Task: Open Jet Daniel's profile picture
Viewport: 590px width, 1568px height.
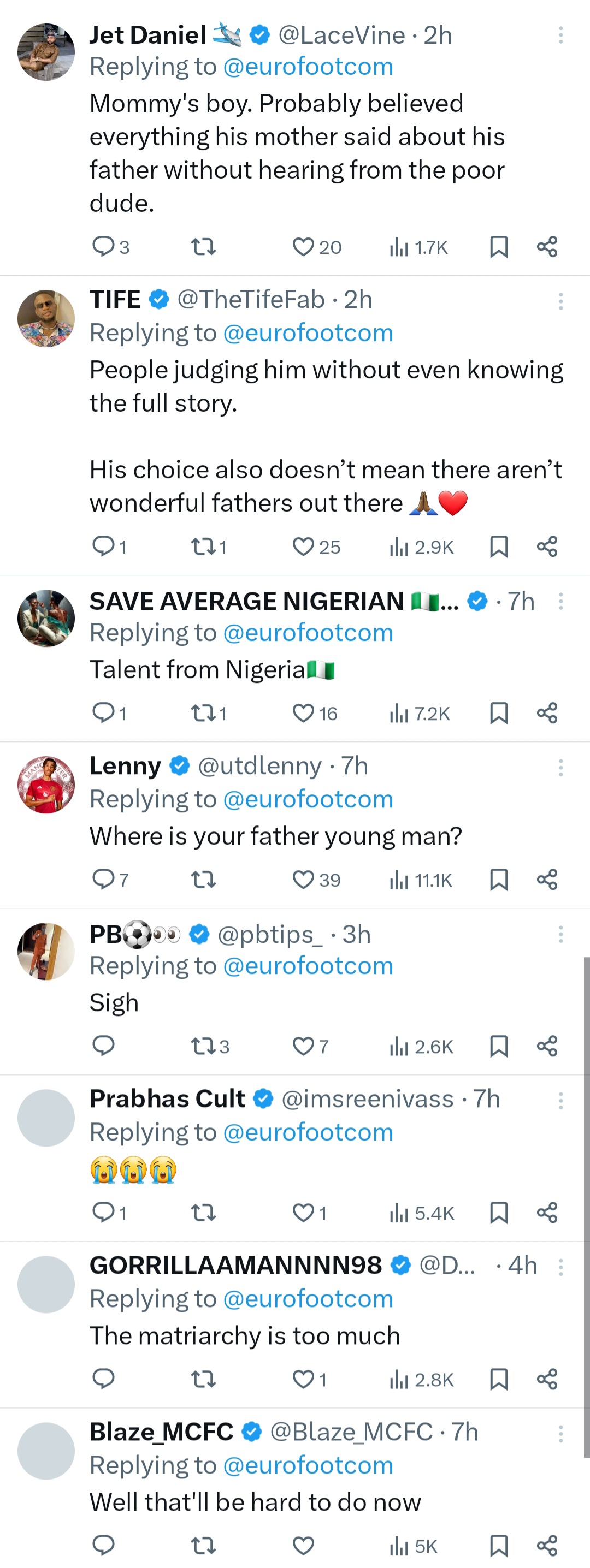Action: [x=46, y=52]
